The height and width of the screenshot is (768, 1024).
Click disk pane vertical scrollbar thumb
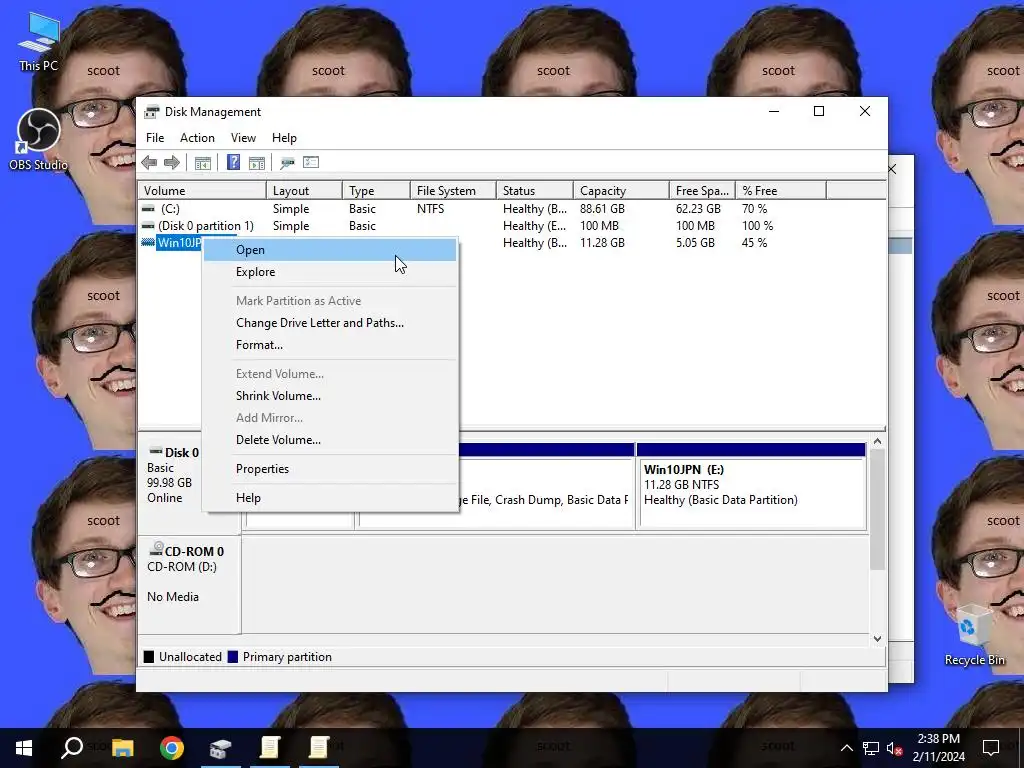click(x=878, y=509)
